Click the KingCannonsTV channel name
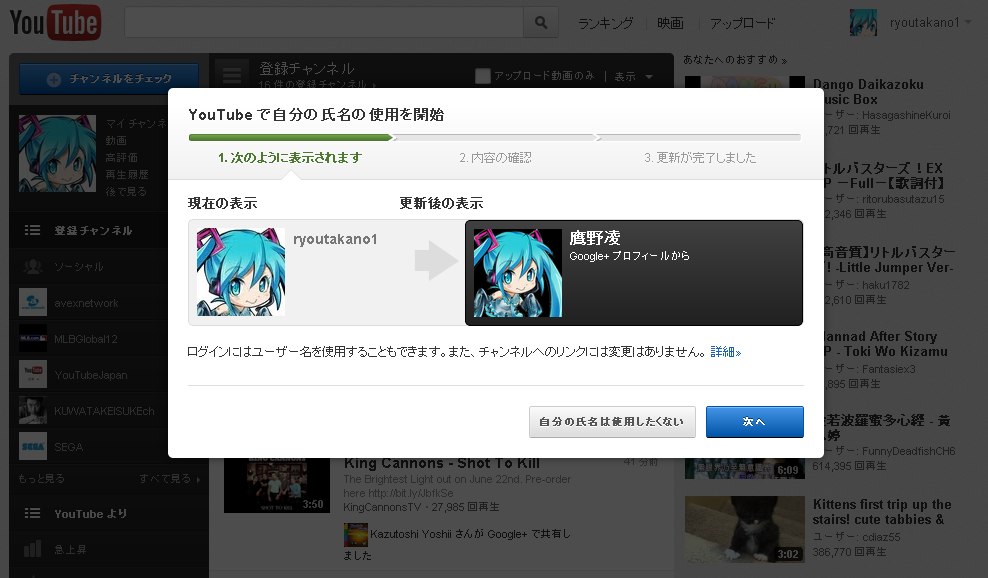Viewport: 988px width, 578px height. (x=382, y=507)
